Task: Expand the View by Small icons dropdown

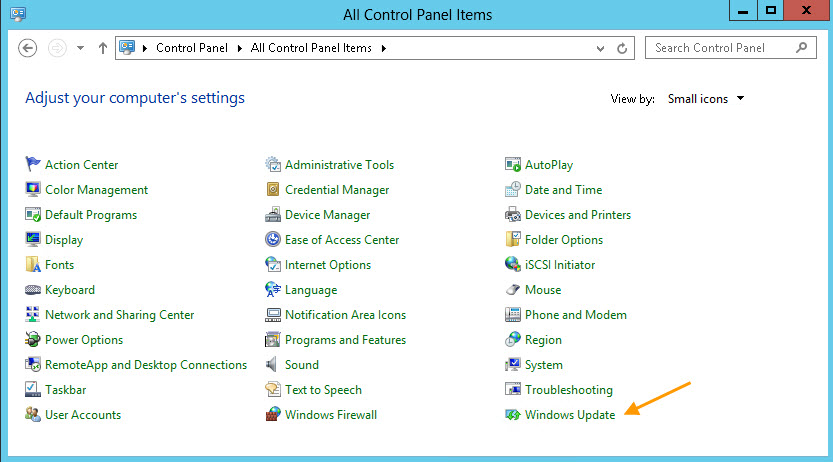Action: tap(706, 99)
